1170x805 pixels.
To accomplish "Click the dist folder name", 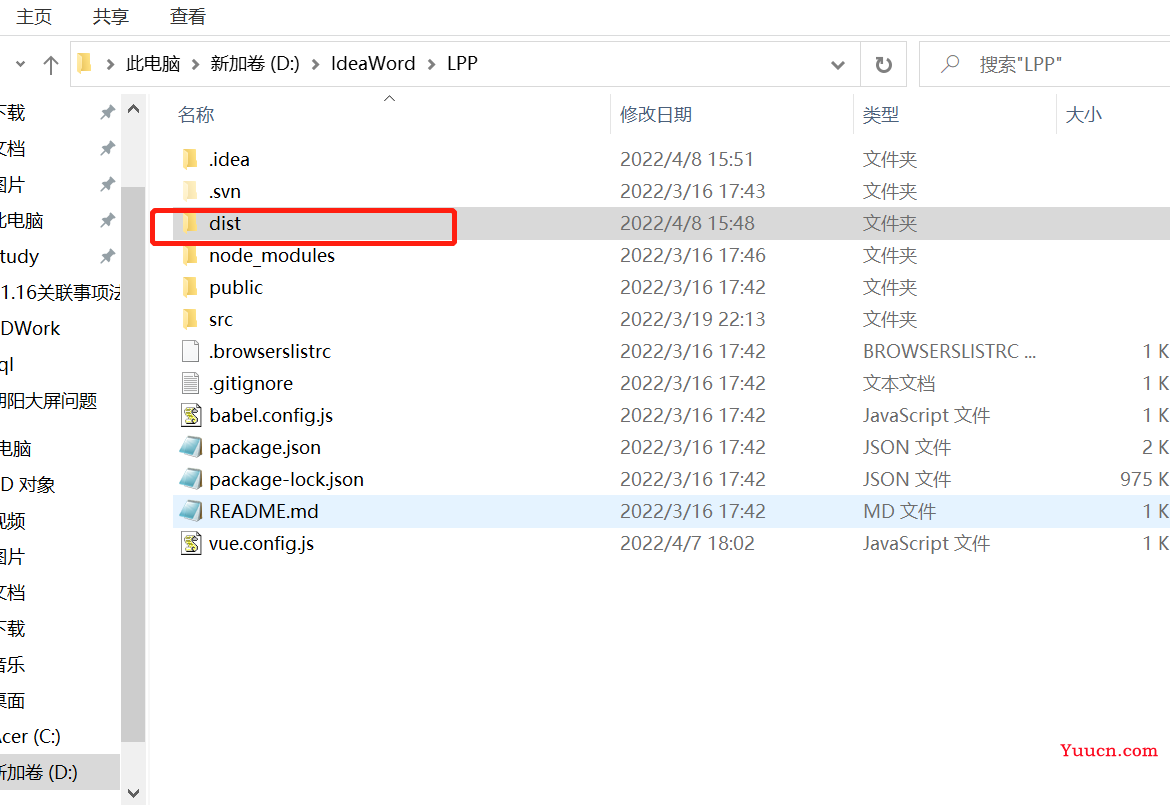I will pyautogui.click(x=225, y=223).
